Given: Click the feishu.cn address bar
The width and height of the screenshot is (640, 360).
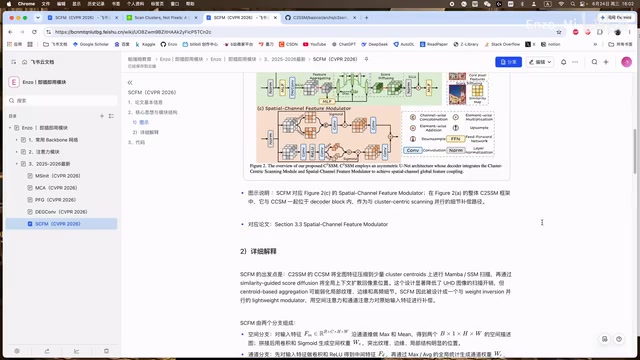Looking at the screenshot, I should [x=302, y=32].
